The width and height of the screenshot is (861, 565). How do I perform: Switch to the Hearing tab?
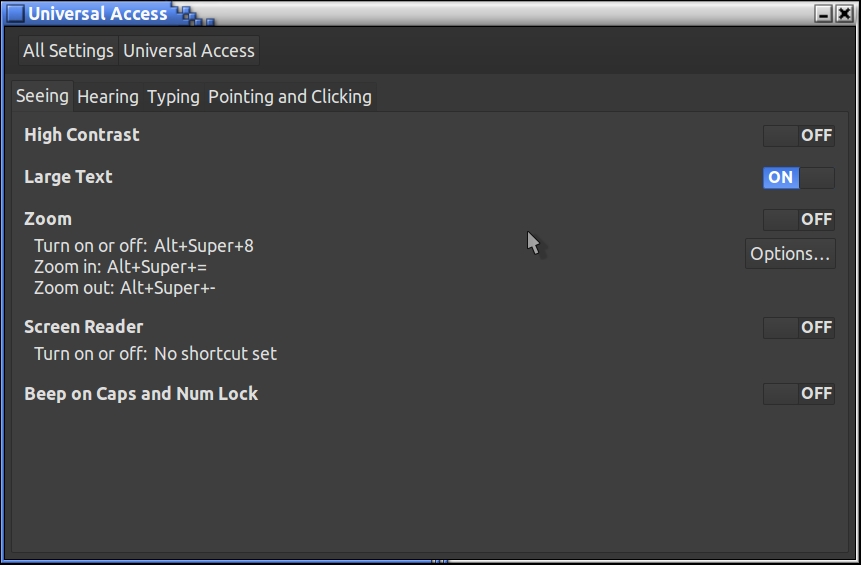(107, 97)
